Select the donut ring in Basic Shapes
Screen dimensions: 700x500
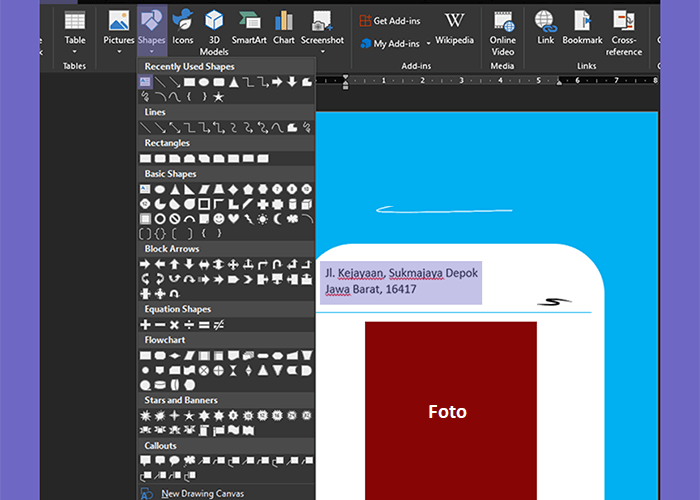coord(160,219)
